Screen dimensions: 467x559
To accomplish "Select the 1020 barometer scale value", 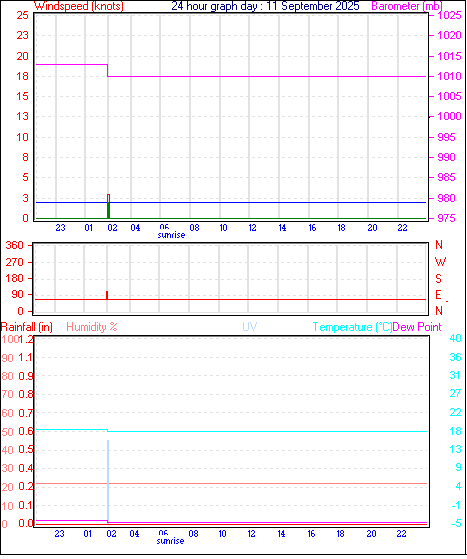I will (449, 35).
